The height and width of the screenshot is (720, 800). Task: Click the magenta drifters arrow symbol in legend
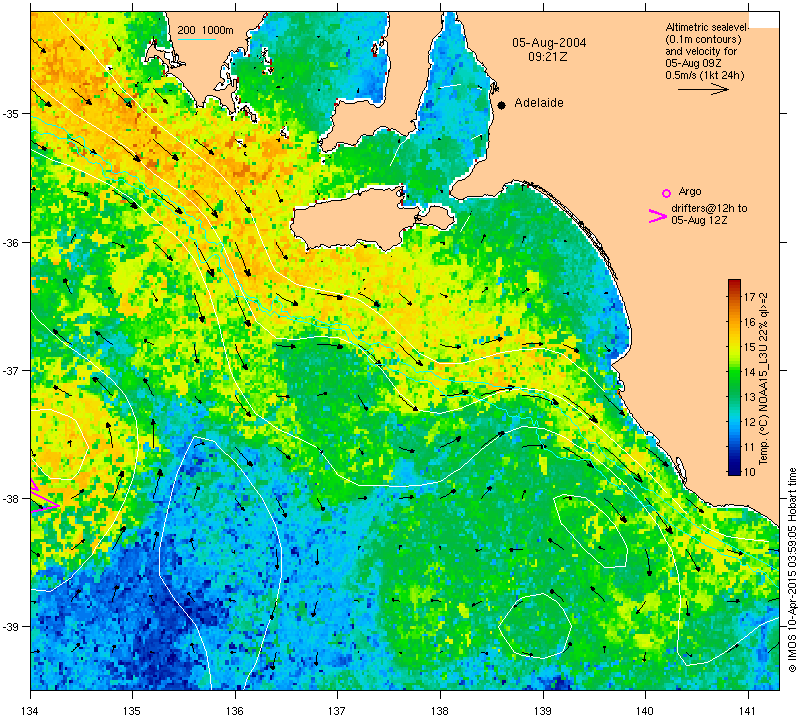[657, 216]
